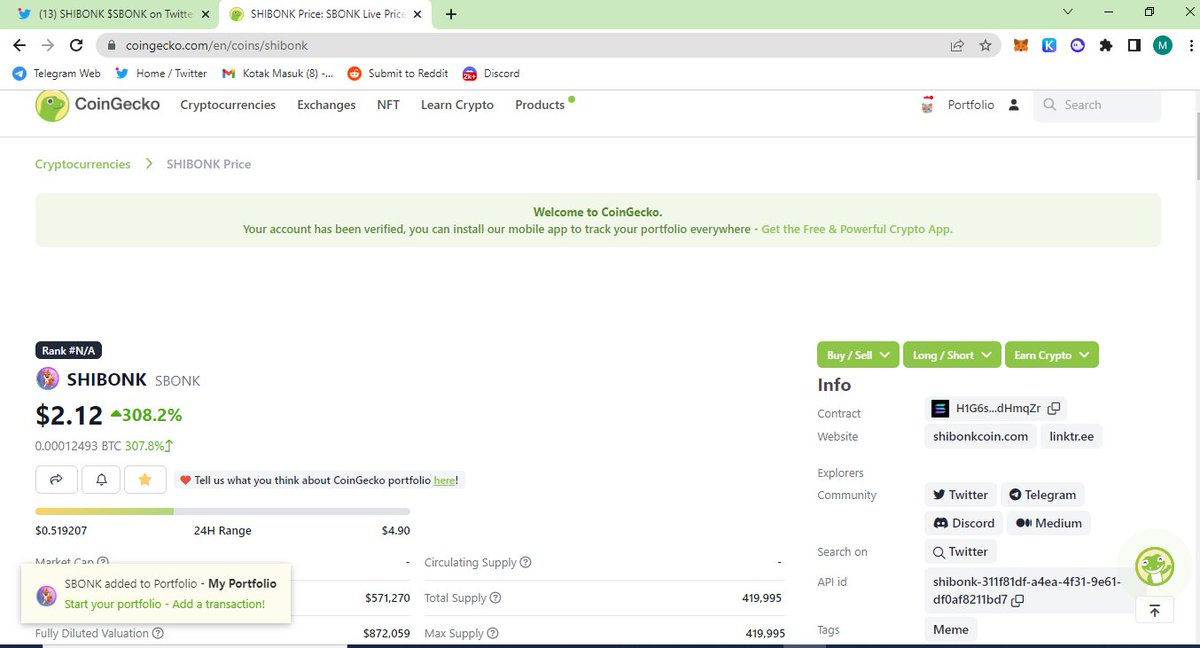Click the Total Supply info icon

(x=495, y=598)
